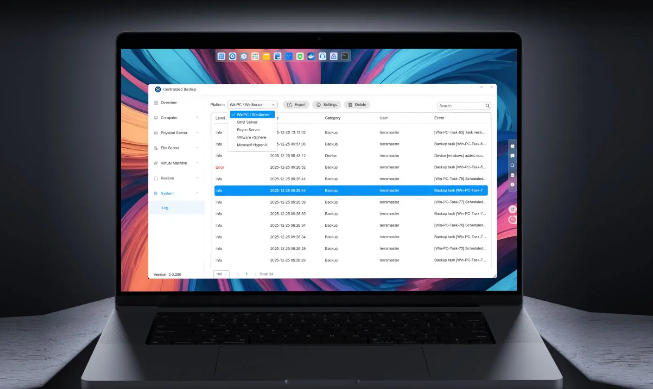This screenshot has height=389, width=653.
Task: Click the Content column header
Action: coord(439,118)
